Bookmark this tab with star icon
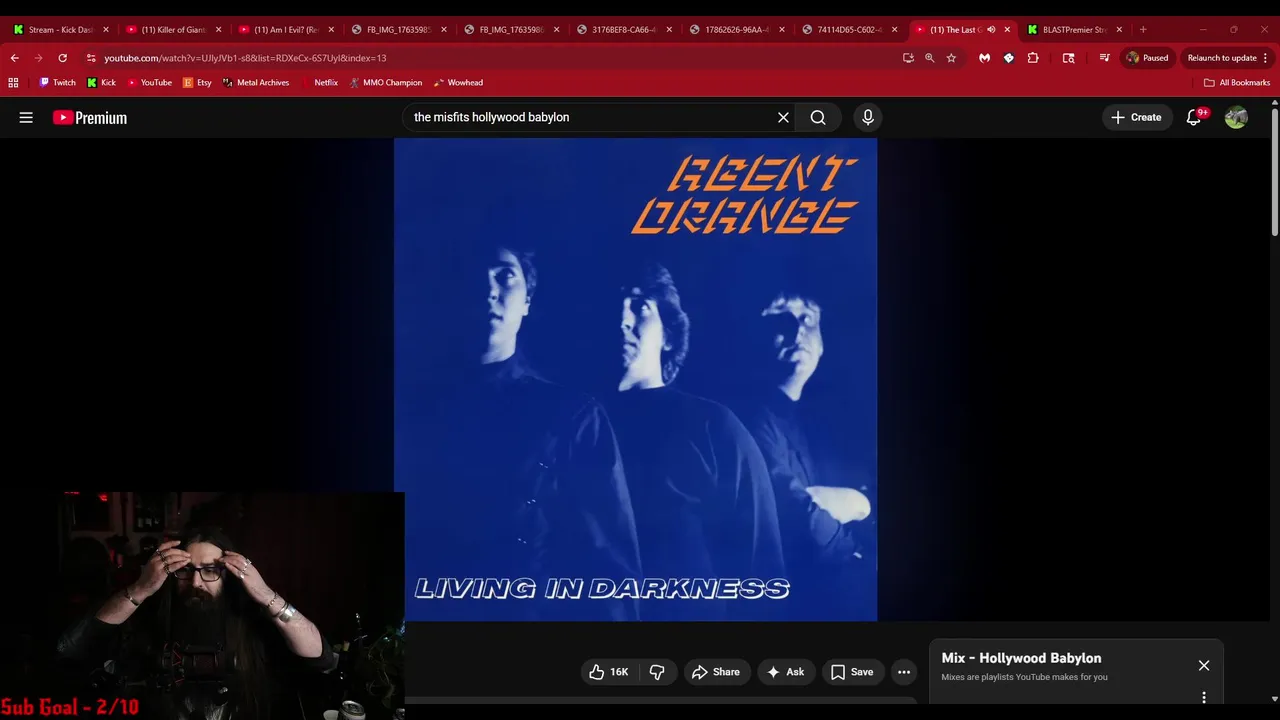 951,58
